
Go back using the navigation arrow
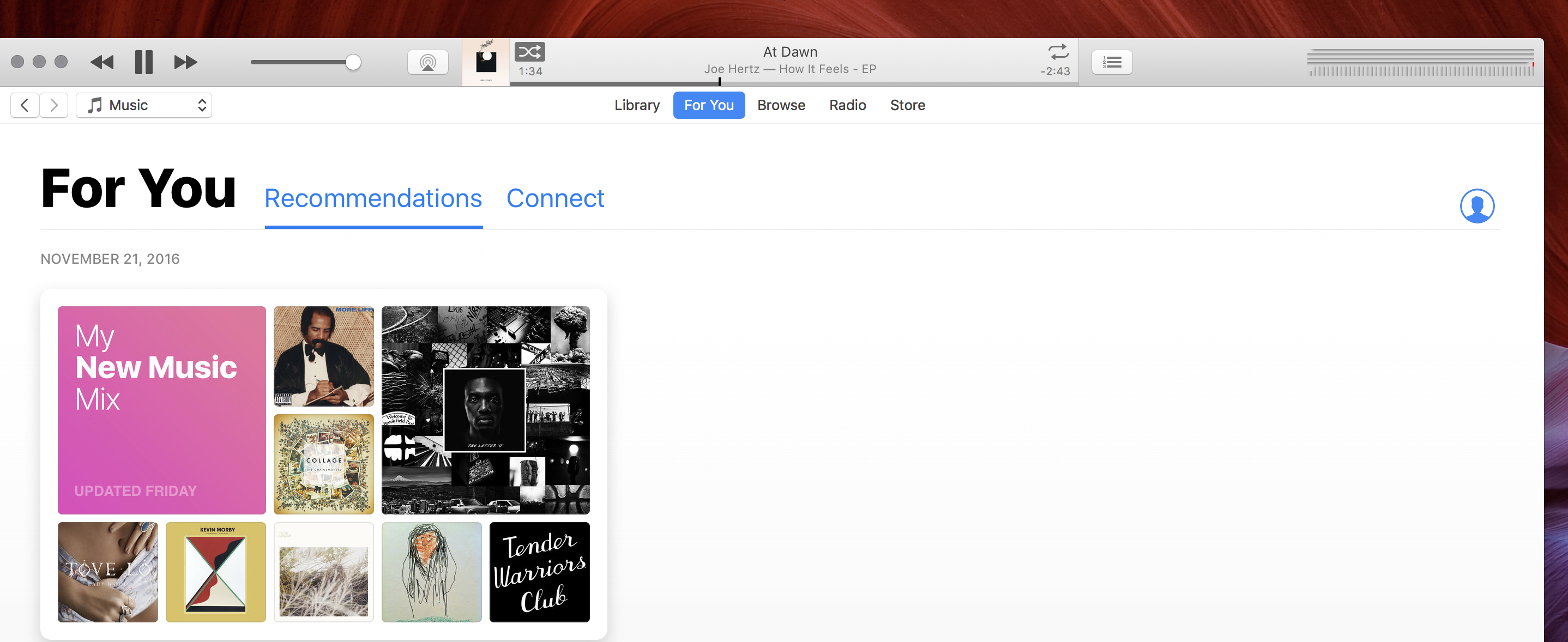coord(25,105)
